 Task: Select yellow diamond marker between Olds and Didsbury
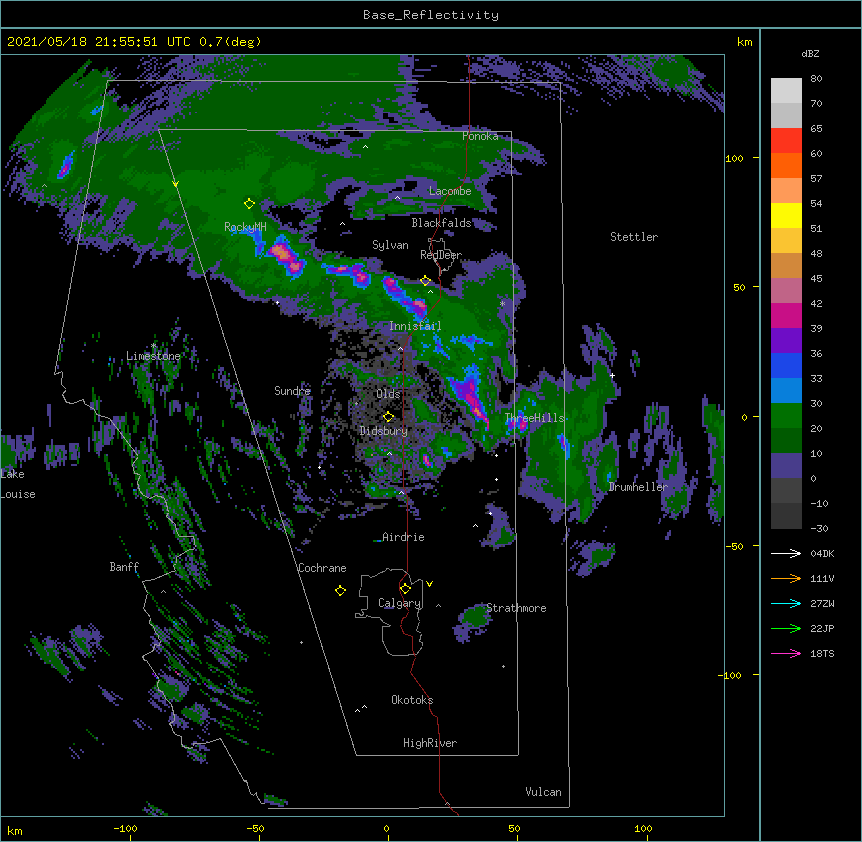(x=388, y=417)
